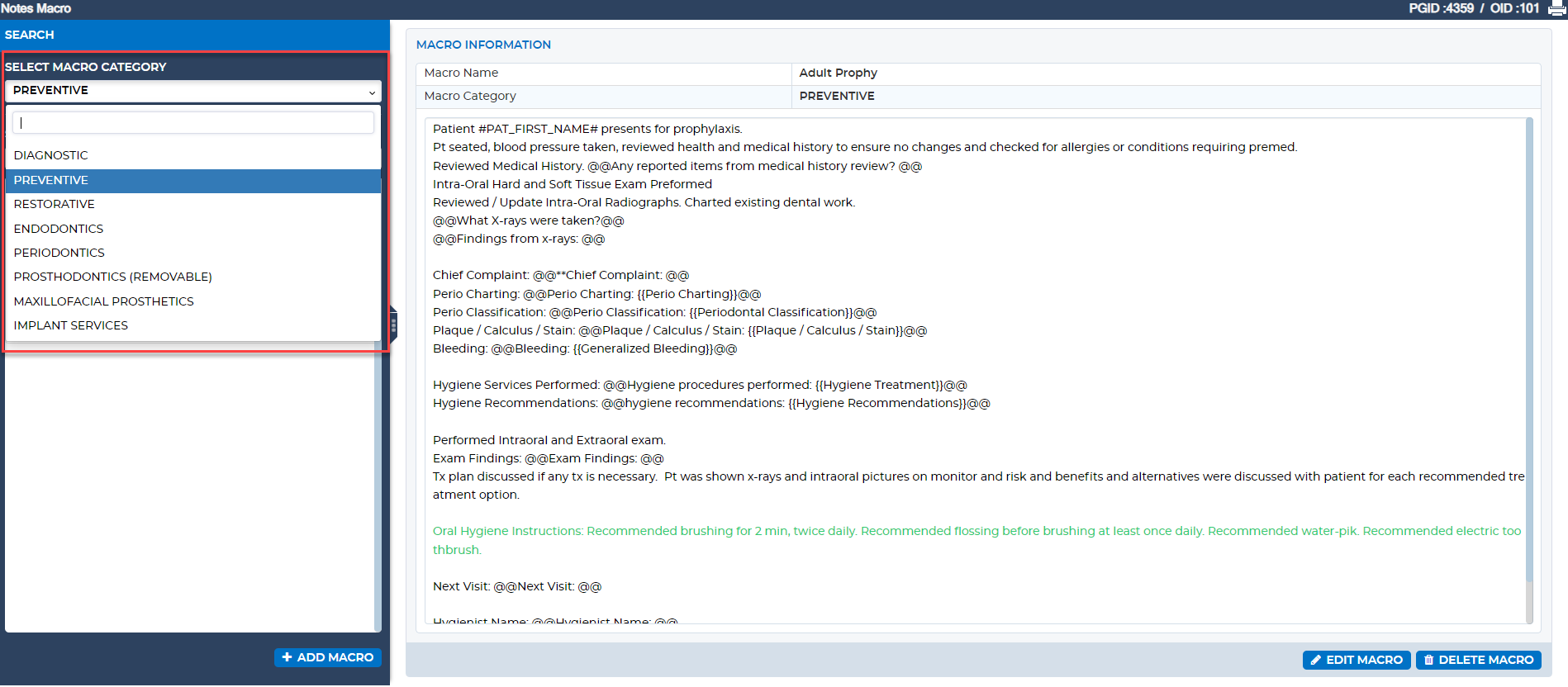Pick ENDODONTICS from the dropdown list
Screen dimensions: 1568x687
(58, 229)
